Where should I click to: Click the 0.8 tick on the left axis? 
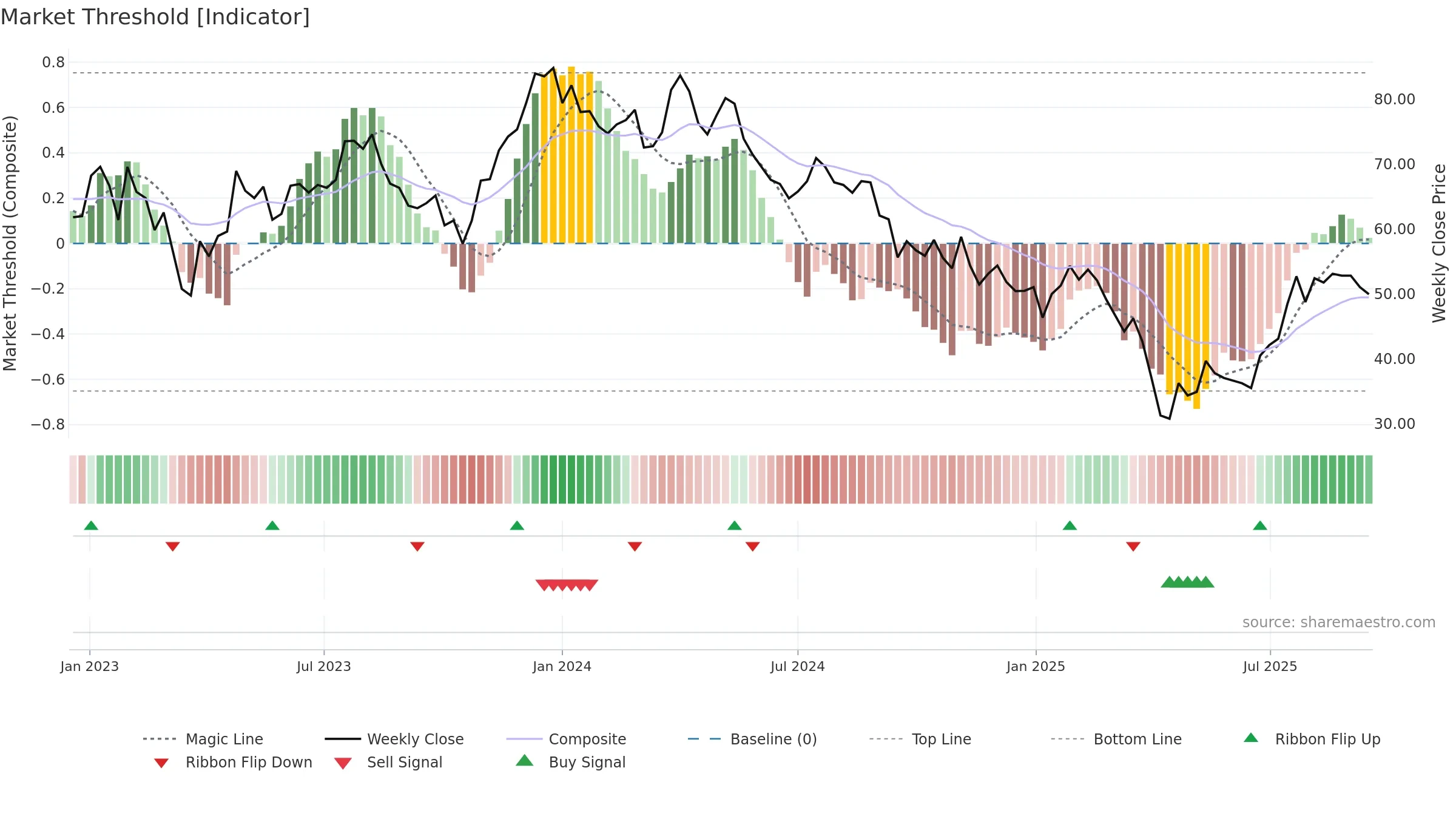click(x=53, y=62)
